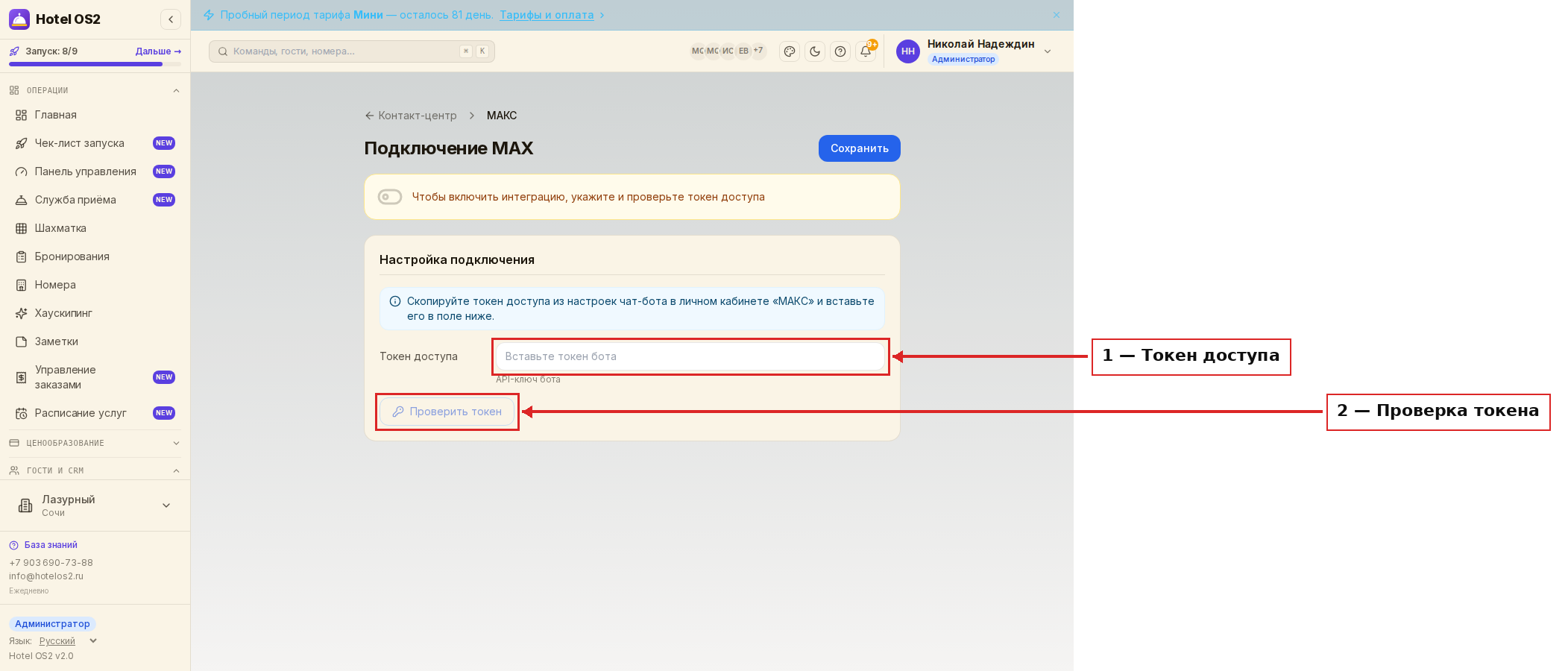Expand the ЦЕНООБРАЗОВАНИЕ section

[x=95, y=443]
